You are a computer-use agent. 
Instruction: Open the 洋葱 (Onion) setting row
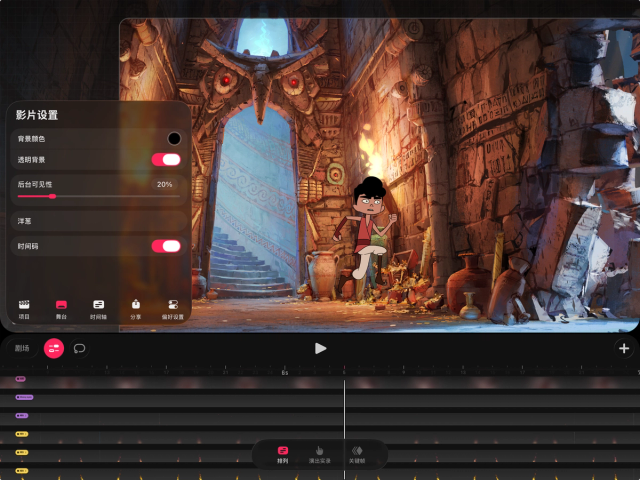pyautogui.click(x=99, y=221)
